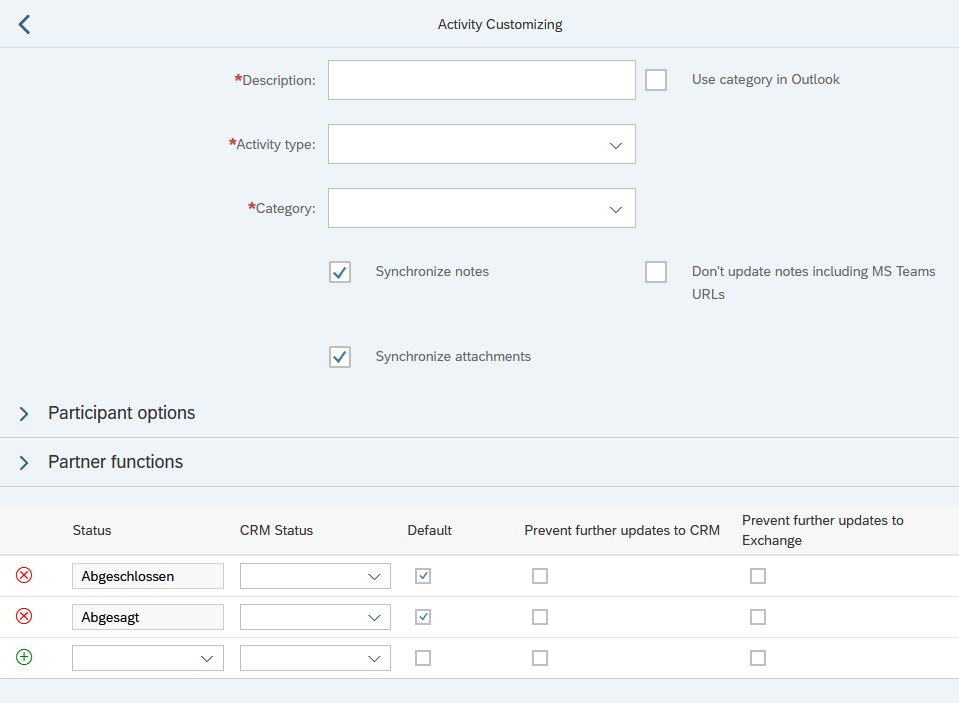Open the Category dropdown

615,209
